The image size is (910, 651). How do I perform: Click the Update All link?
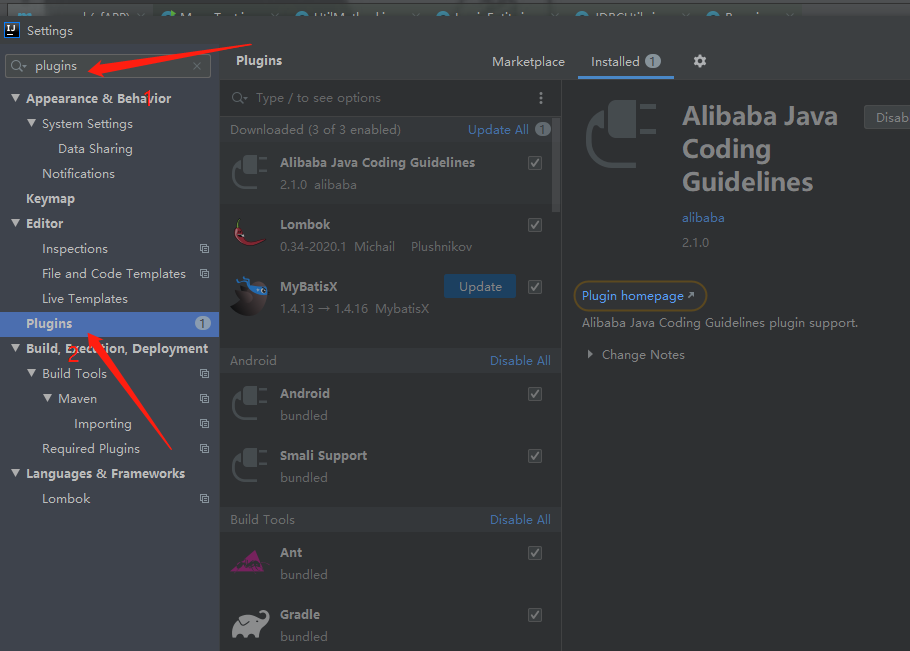coord(498,129)
